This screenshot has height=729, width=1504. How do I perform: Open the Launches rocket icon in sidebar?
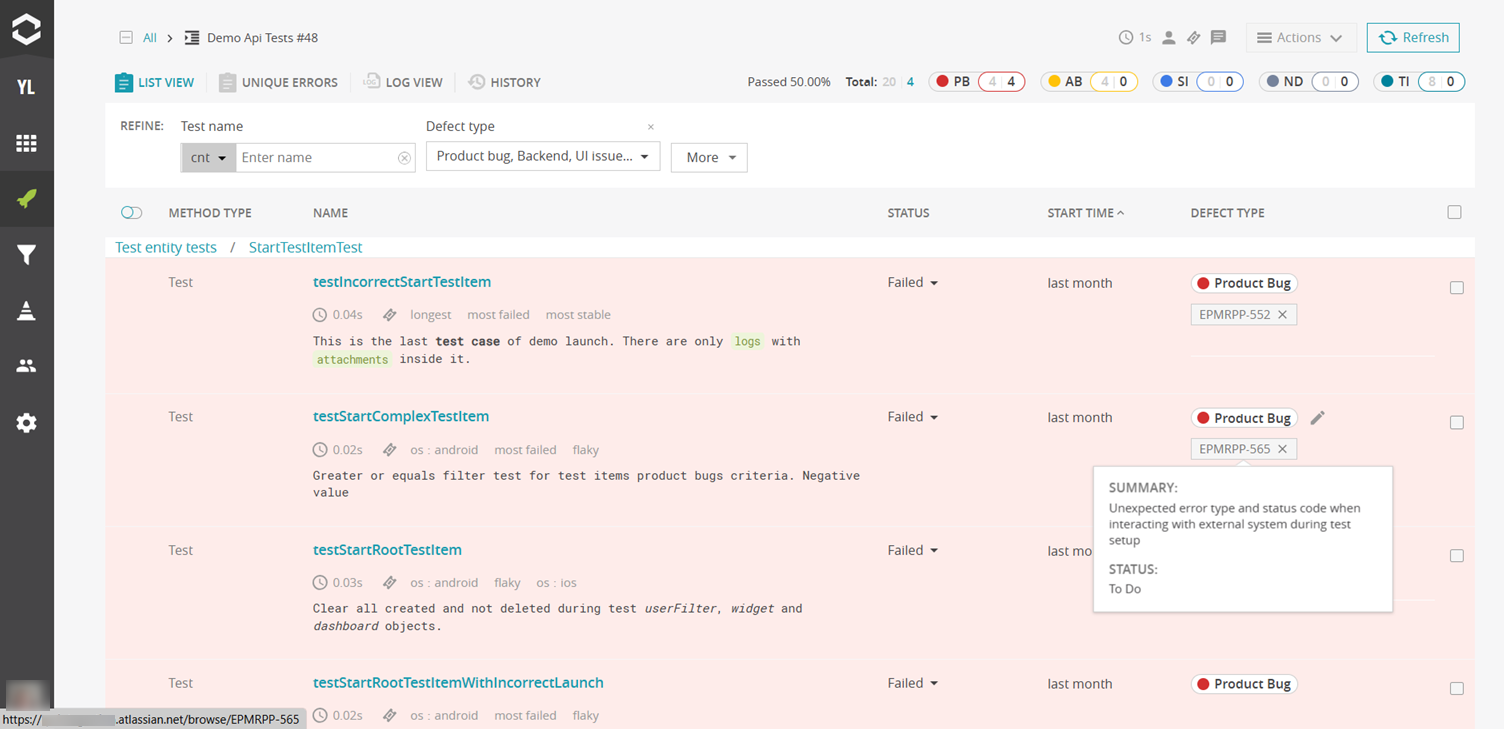(x=26, y=198)
